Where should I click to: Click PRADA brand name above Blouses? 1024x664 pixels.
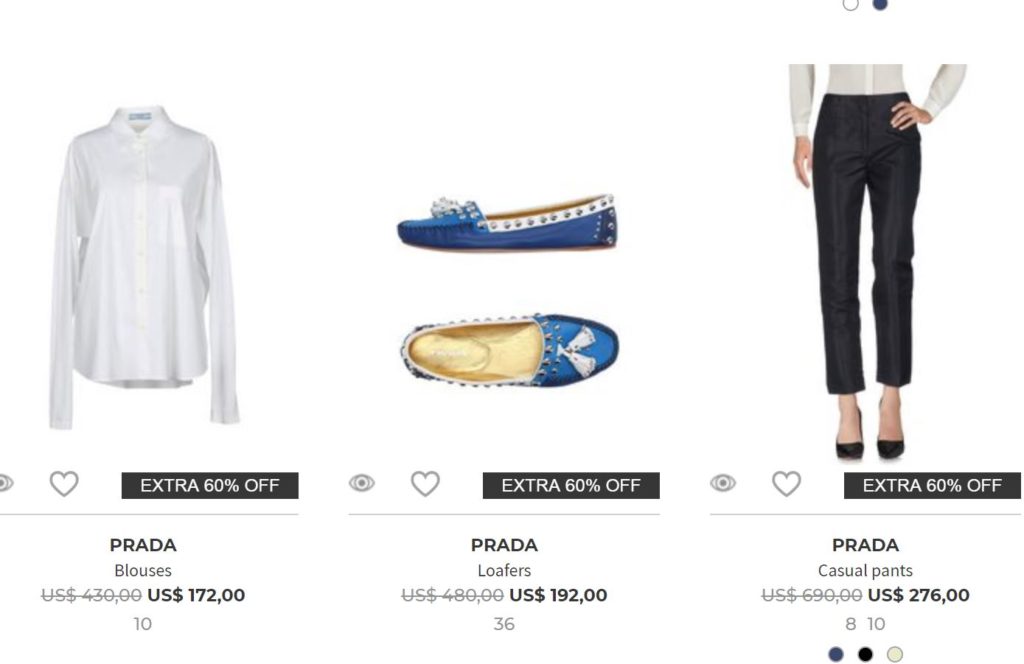143,545
